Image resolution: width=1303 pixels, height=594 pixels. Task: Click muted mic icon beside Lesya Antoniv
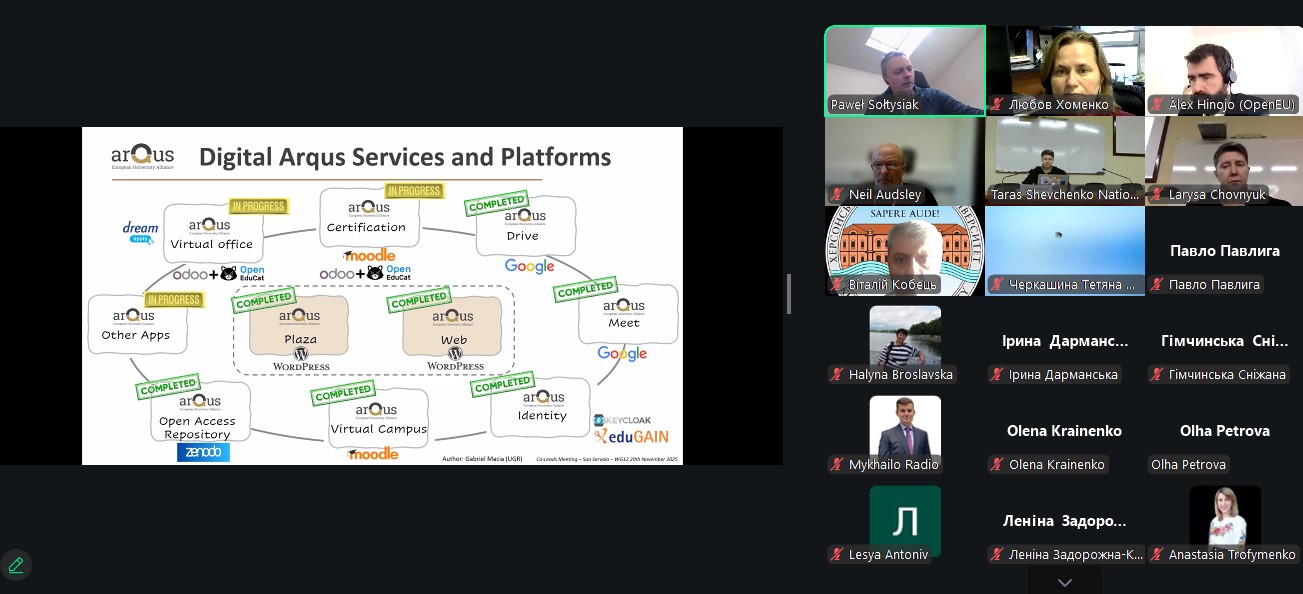click(837, 555)
